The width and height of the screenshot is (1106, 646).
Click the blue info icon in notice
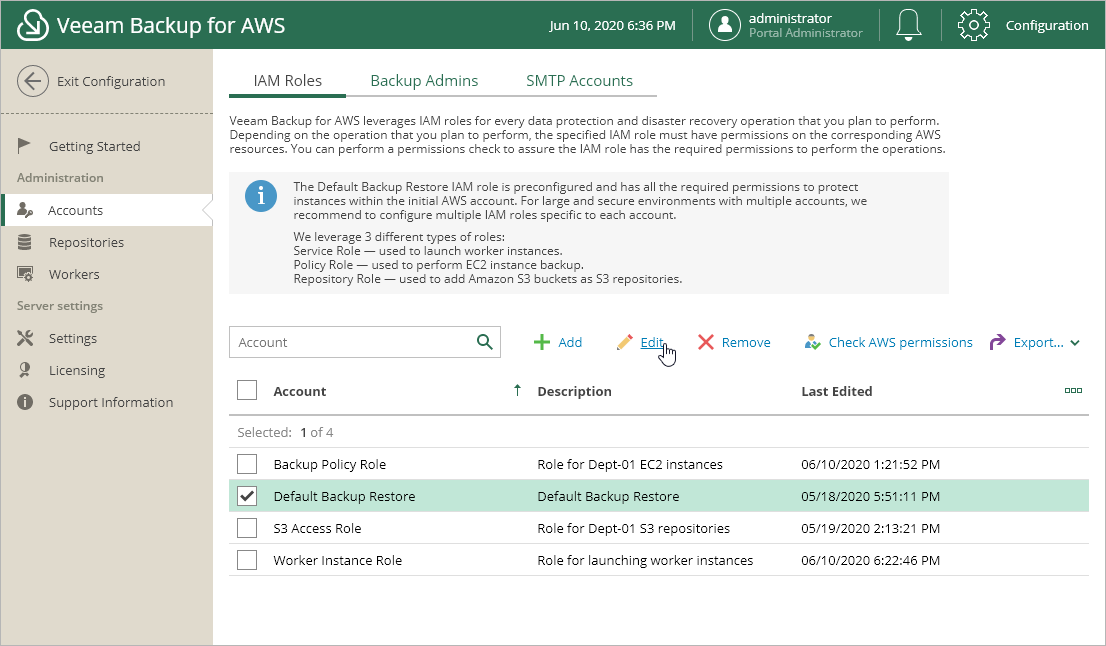(x=261, y=195)
